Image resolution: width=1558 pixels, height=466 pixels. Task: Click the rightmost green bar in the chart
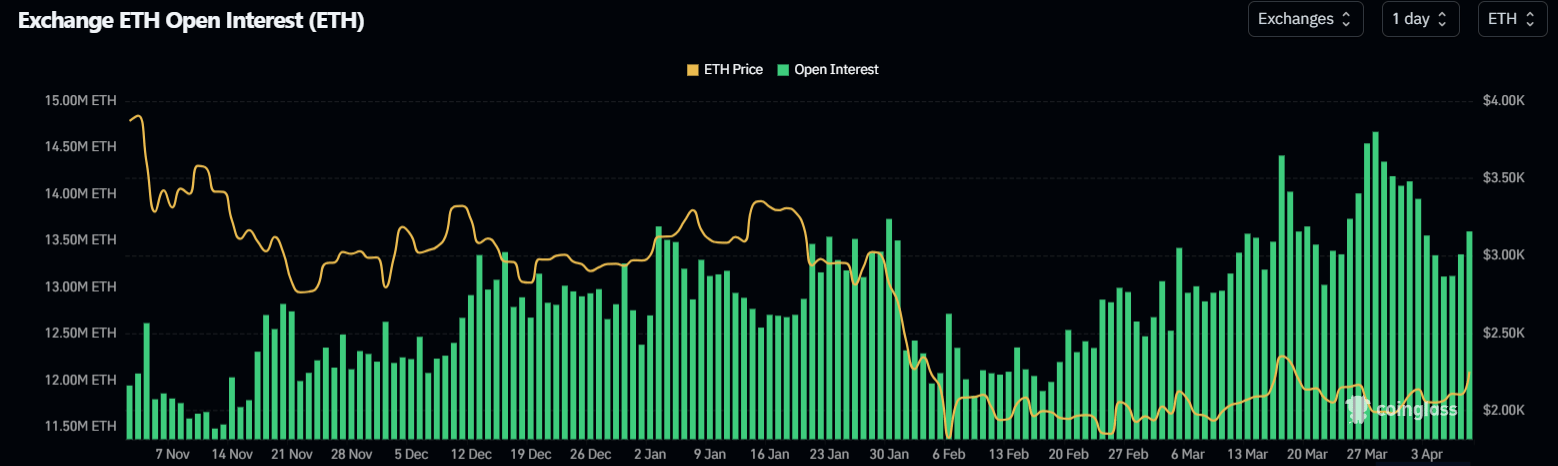tap(1469, 335)
